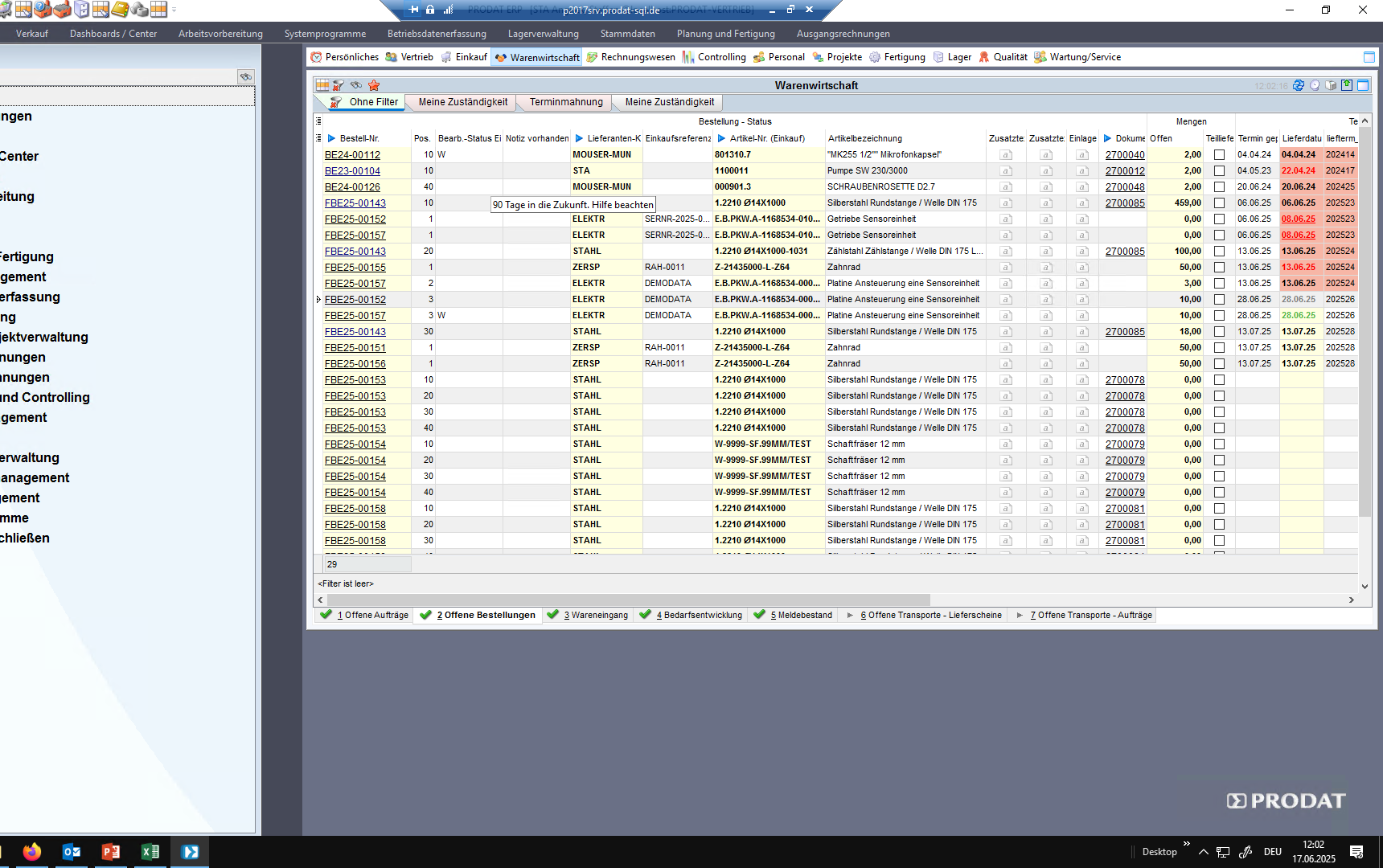Open order link FBE25-00155

pyautogui.click(x=355, y=268)
